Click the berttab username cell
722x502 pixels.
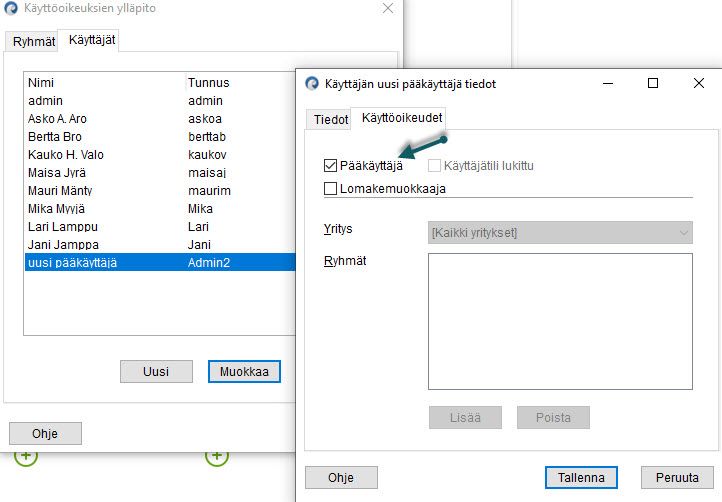pos(207,136)
